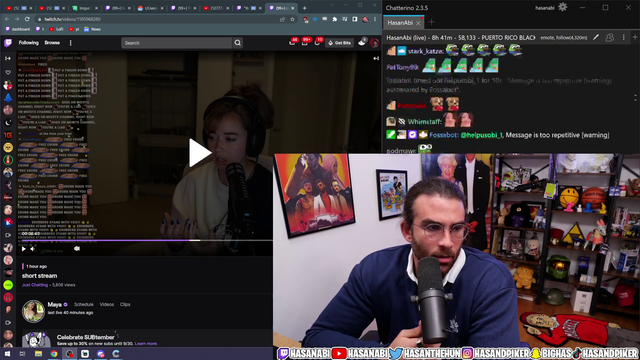Click small play button in player controls
The image size is (640, 360).
pos(23,249)
